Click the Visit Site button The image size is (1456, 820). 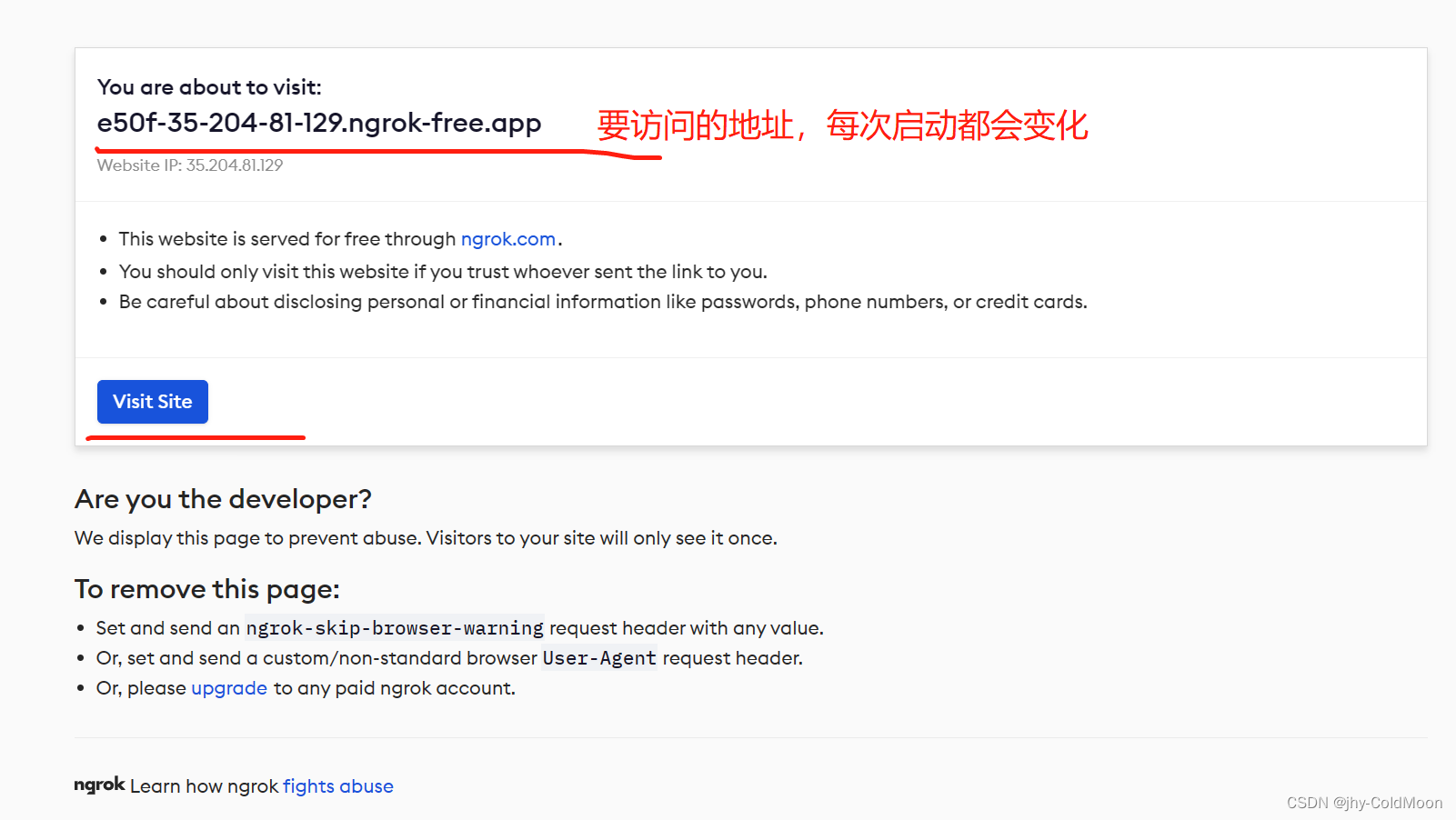tap(153, 402)
